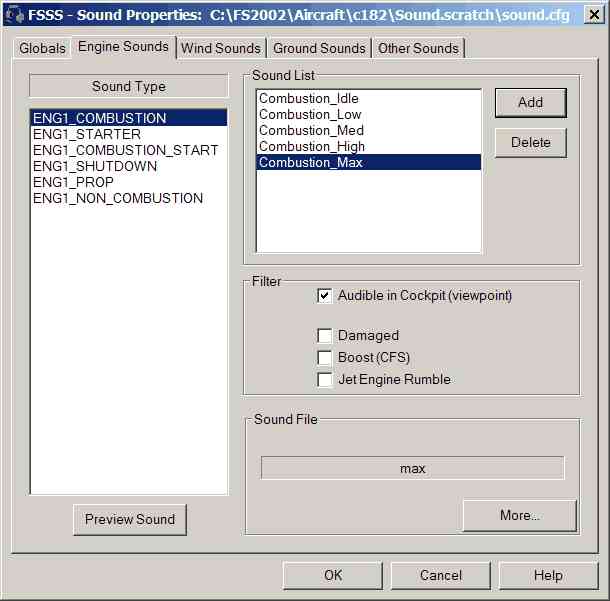Click the Add button

tap(531, 103)
